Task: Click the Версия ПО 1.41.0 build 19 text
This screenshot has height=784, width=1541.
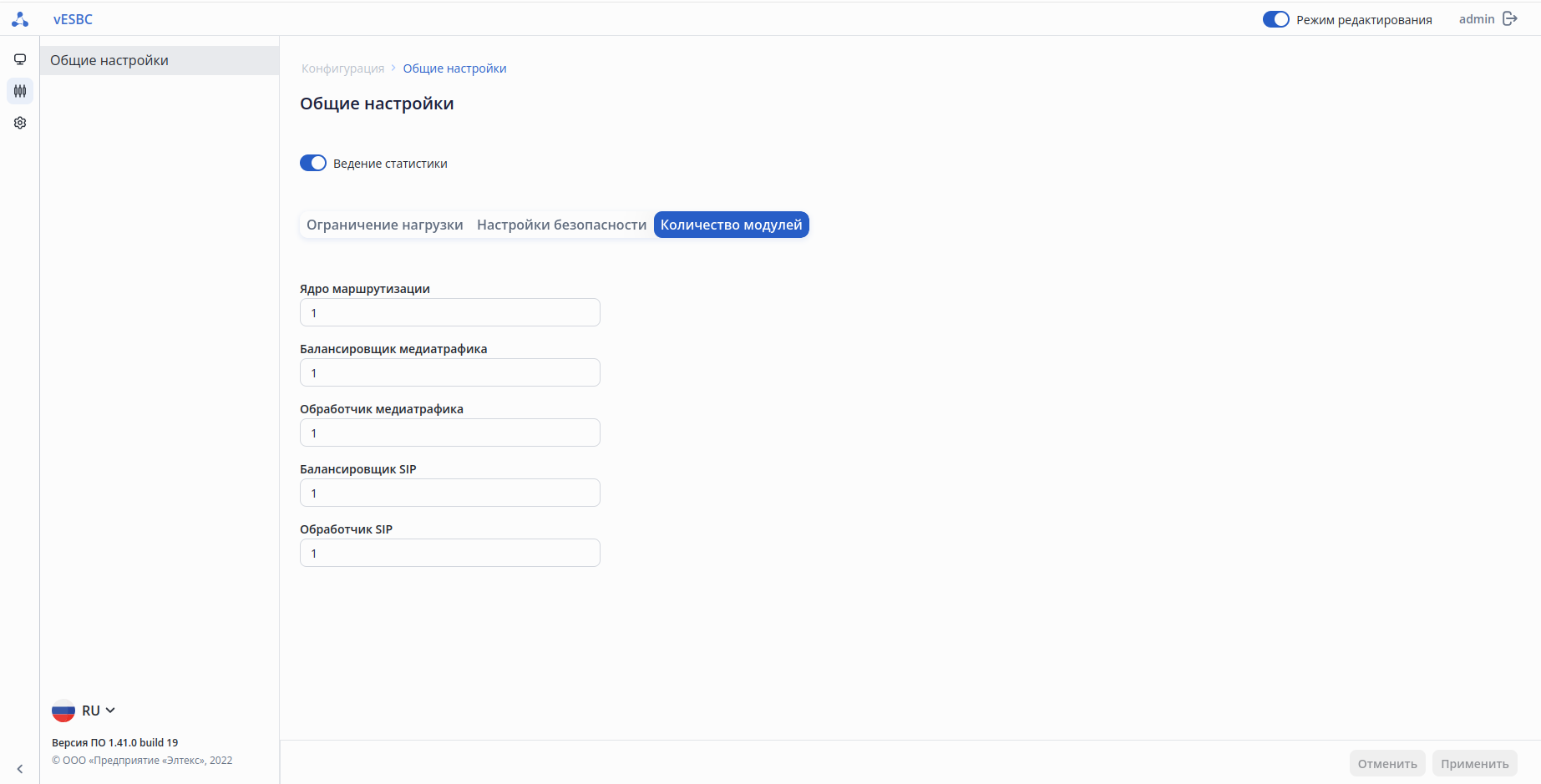Action: click(115, 742)
